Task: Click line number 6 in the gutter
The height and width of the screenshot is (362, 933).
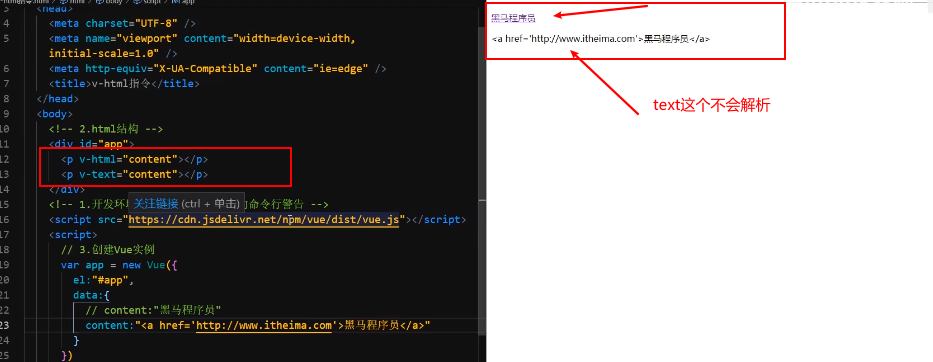Action: tap(6, 68)
